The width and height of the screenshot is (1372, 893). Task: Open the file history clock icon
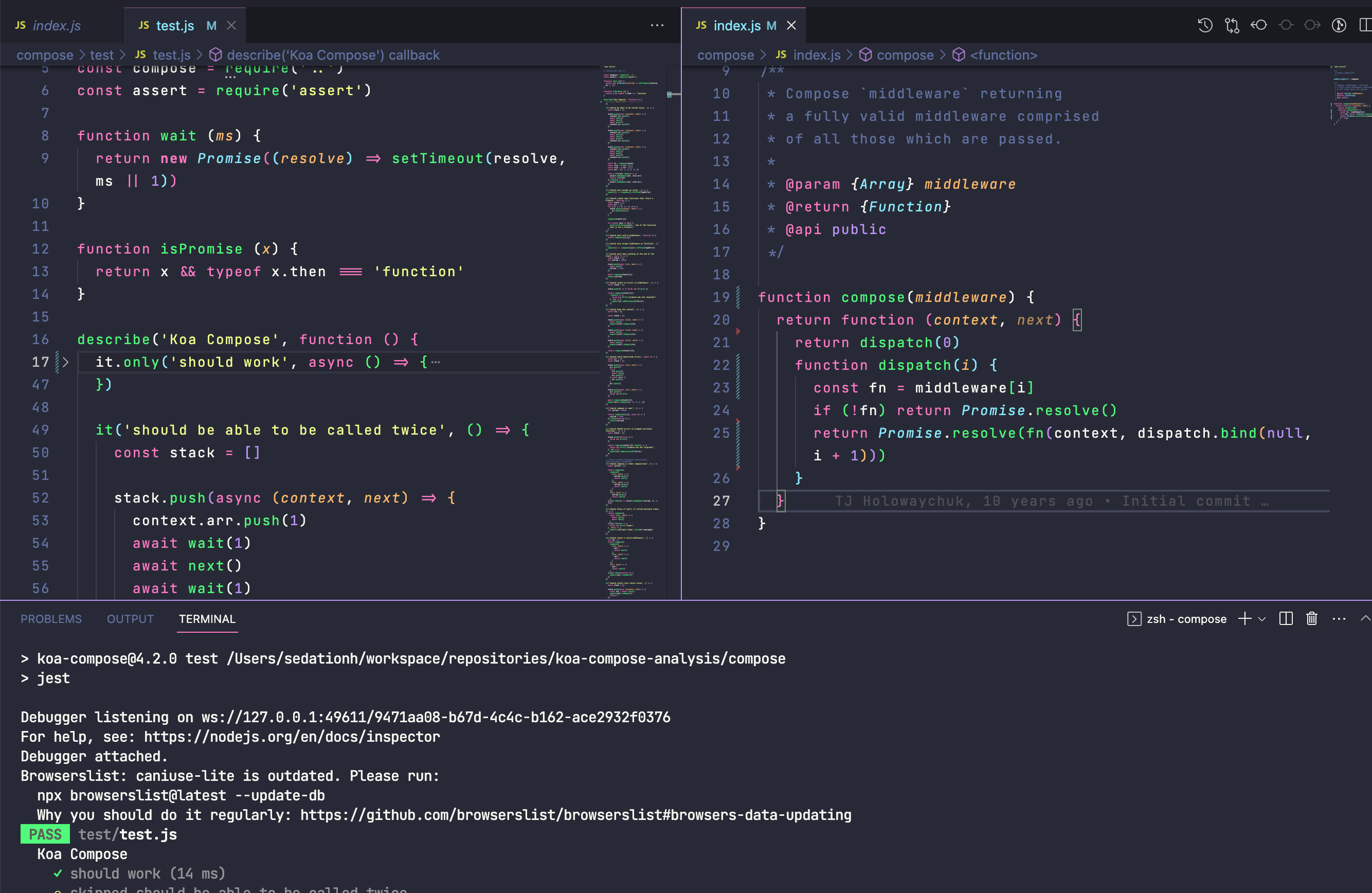tap(1205, 25)
